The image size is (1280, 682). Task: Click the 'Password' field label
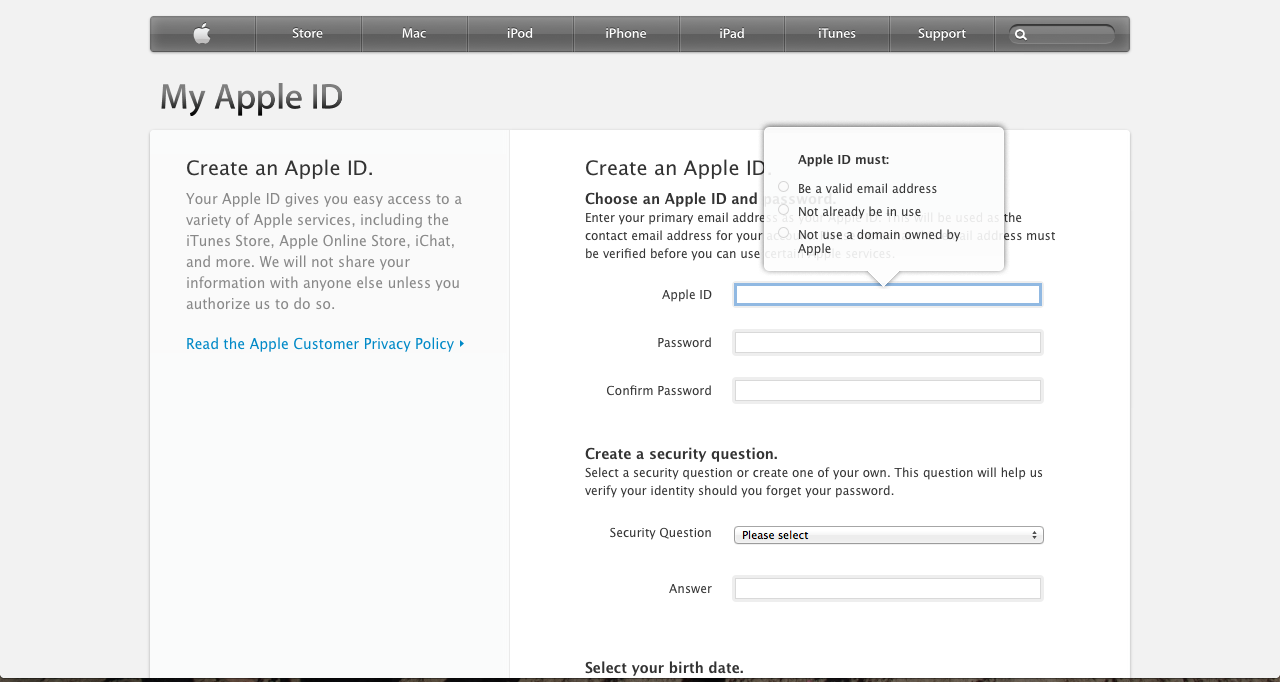coord(685,343)
